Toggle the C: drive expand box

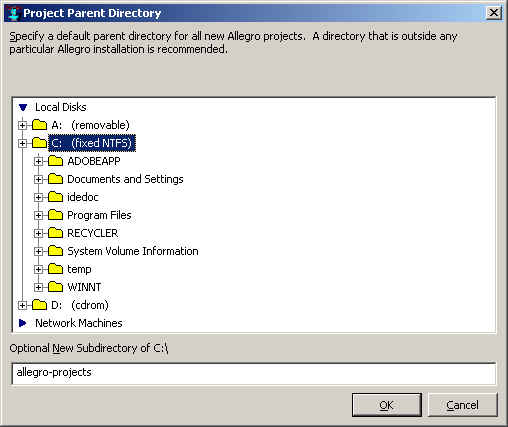pyautogui.click(x=22, y=143)
